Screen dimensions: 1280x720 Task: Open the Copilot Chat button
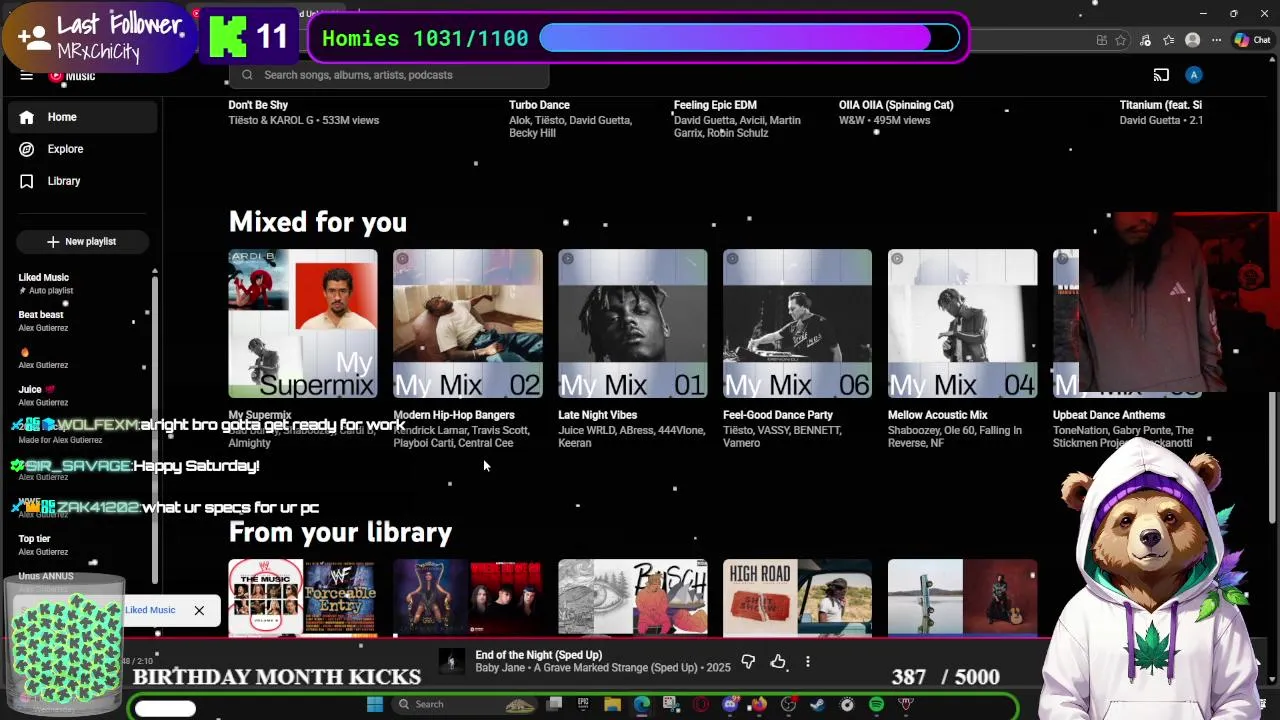click(1255, 40)
